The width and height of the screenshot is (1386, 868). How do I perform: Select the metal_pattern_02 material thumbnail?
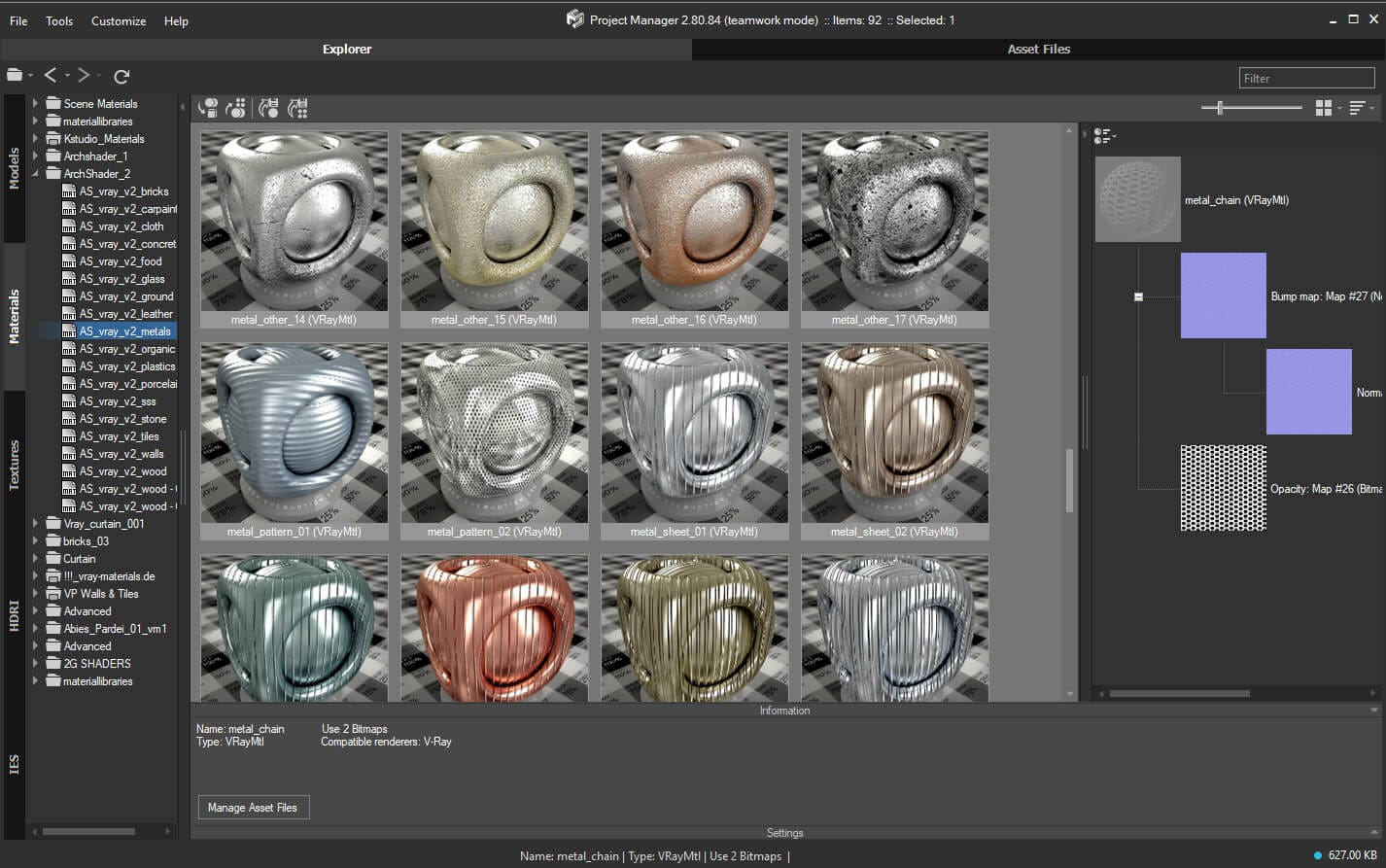[x=494, y=434]
